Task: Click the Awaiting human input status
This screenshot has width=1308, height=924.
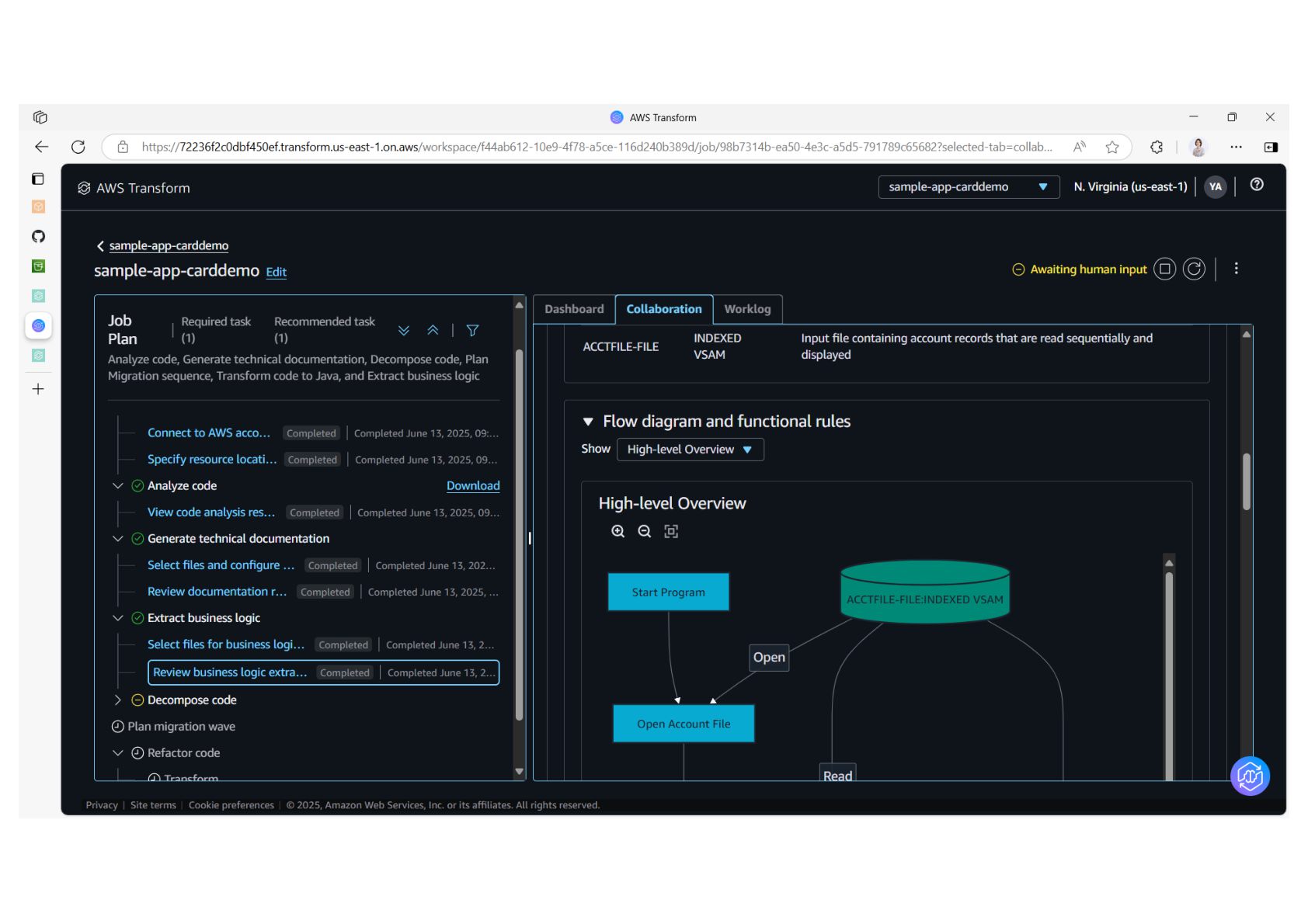Action: pos(1080,269)
